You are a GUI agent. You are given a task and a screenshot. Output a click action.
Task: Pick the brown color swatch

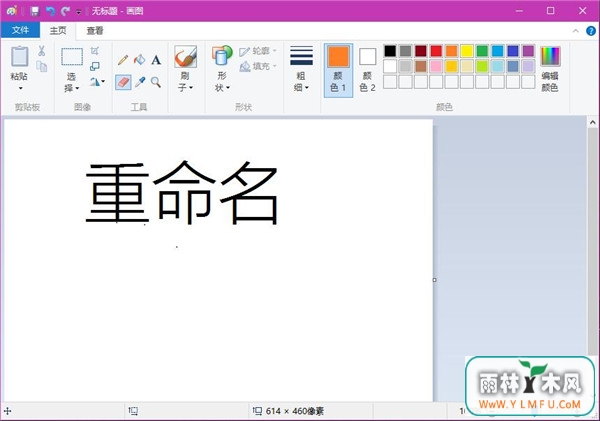click(x=421, y=66)
